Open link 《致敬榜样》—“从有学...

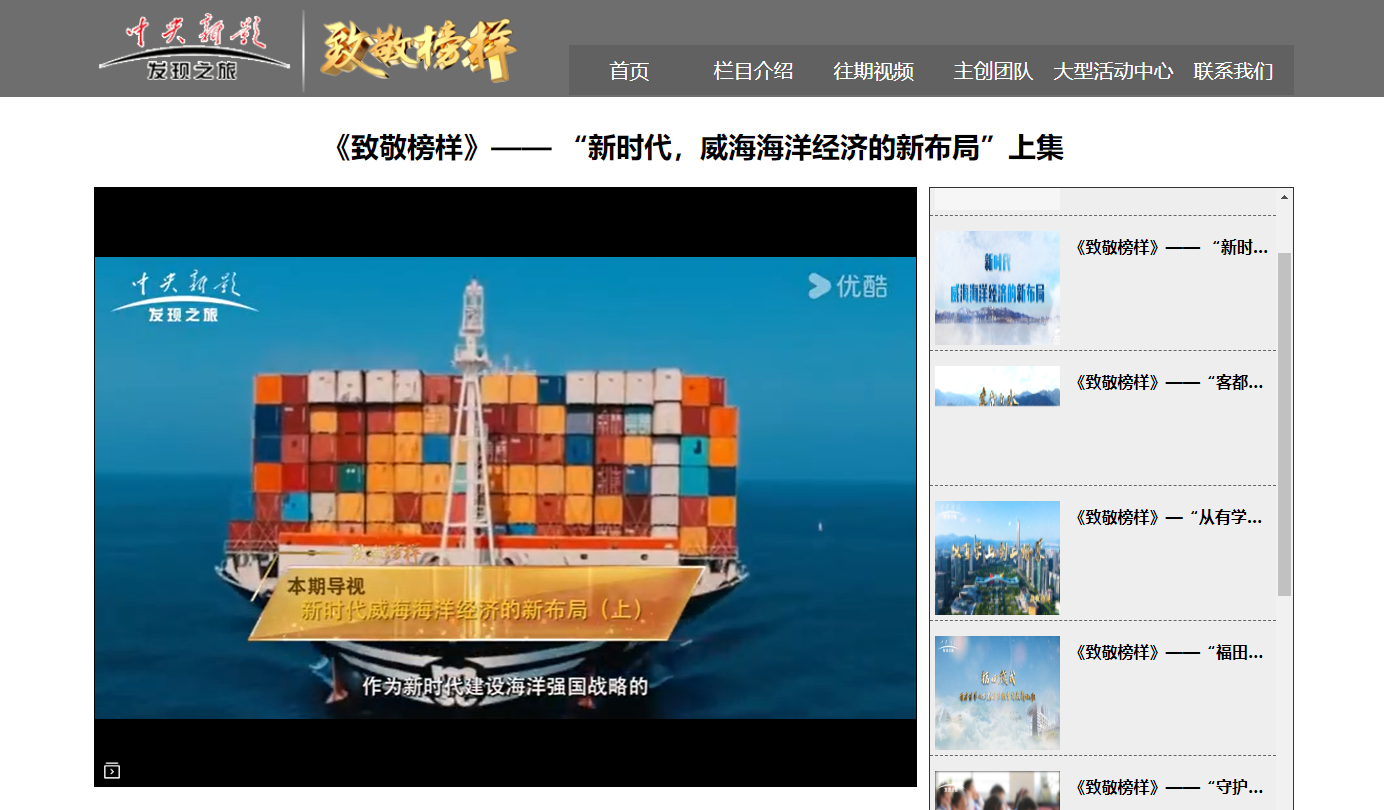coord(1168,517)
